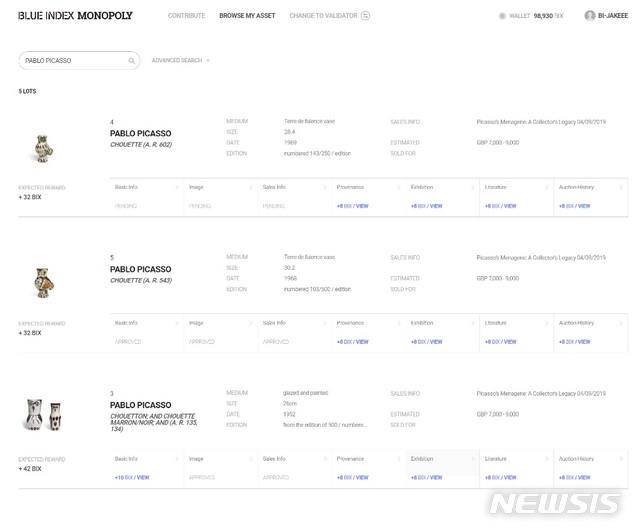Open the Chouetton; and Chouette Marron/Noir title
Screen dimensions: 640x532
click(x=154, y=422)
